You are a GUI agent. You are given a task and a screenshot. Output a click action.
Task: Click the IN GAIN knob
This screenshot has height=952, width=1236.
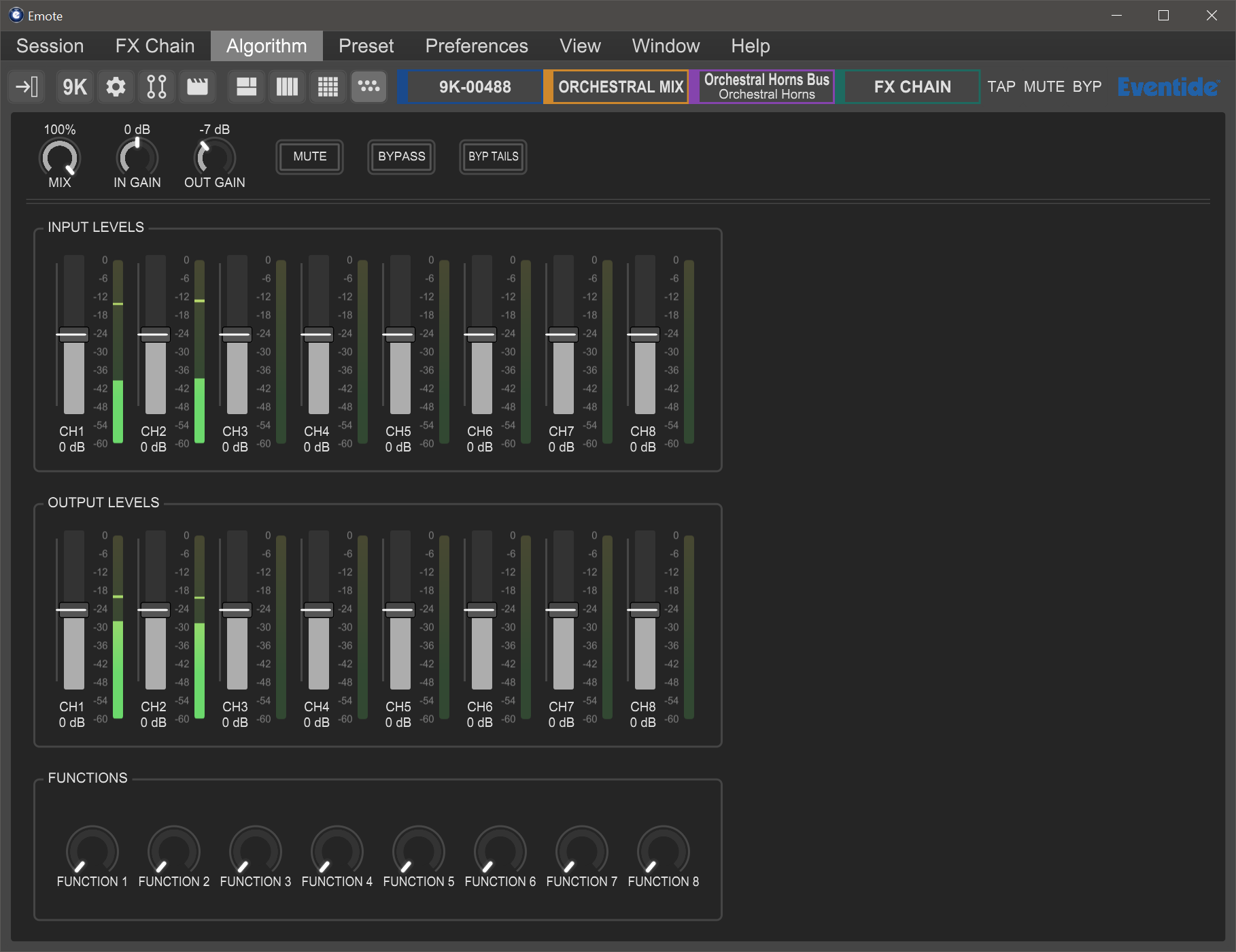137,158
